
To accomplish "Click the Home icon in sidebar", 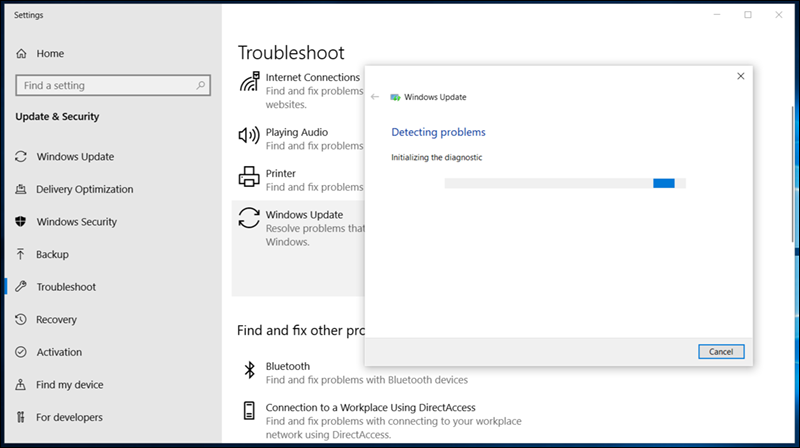I will pos(22,53).
